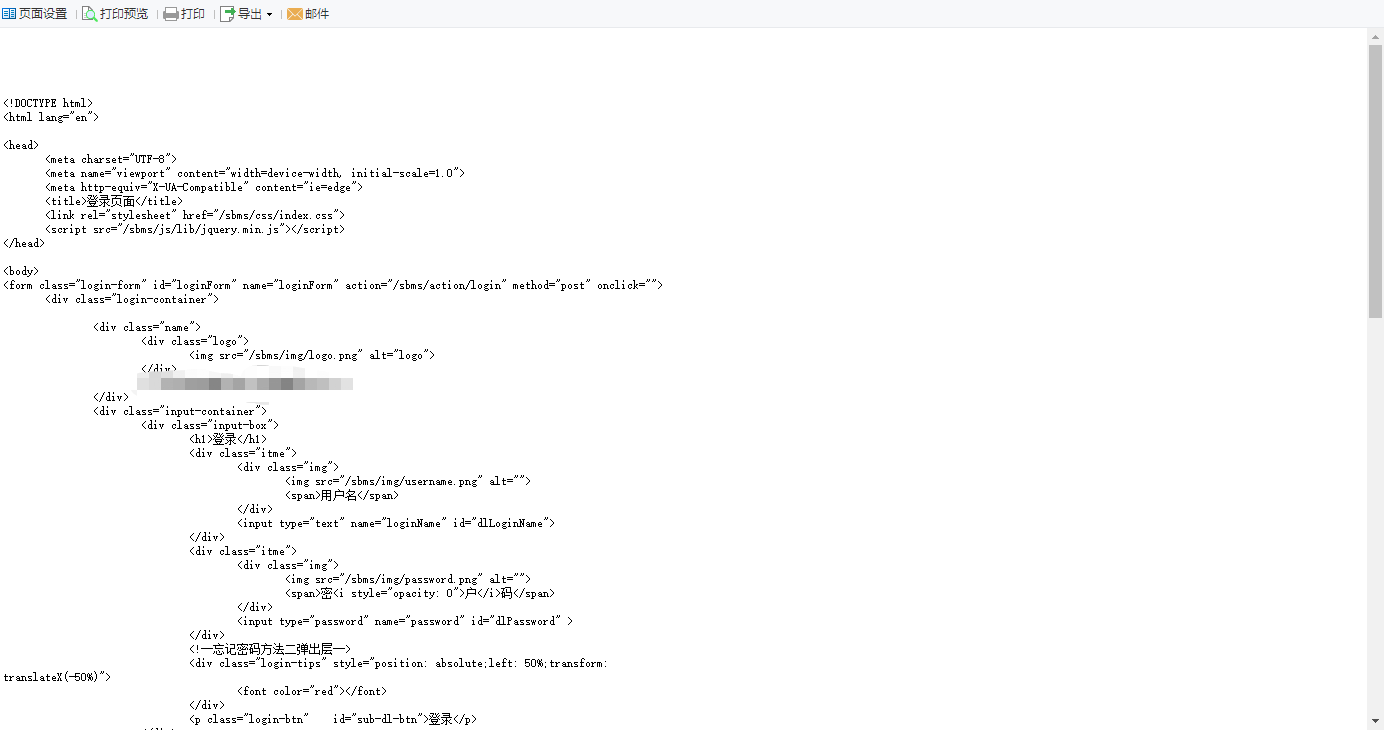The height and width of the screenshot is (730, 1384).
Task: Open 打印预览 print preview
Action: pyautogui.click(x=115, y=14)
